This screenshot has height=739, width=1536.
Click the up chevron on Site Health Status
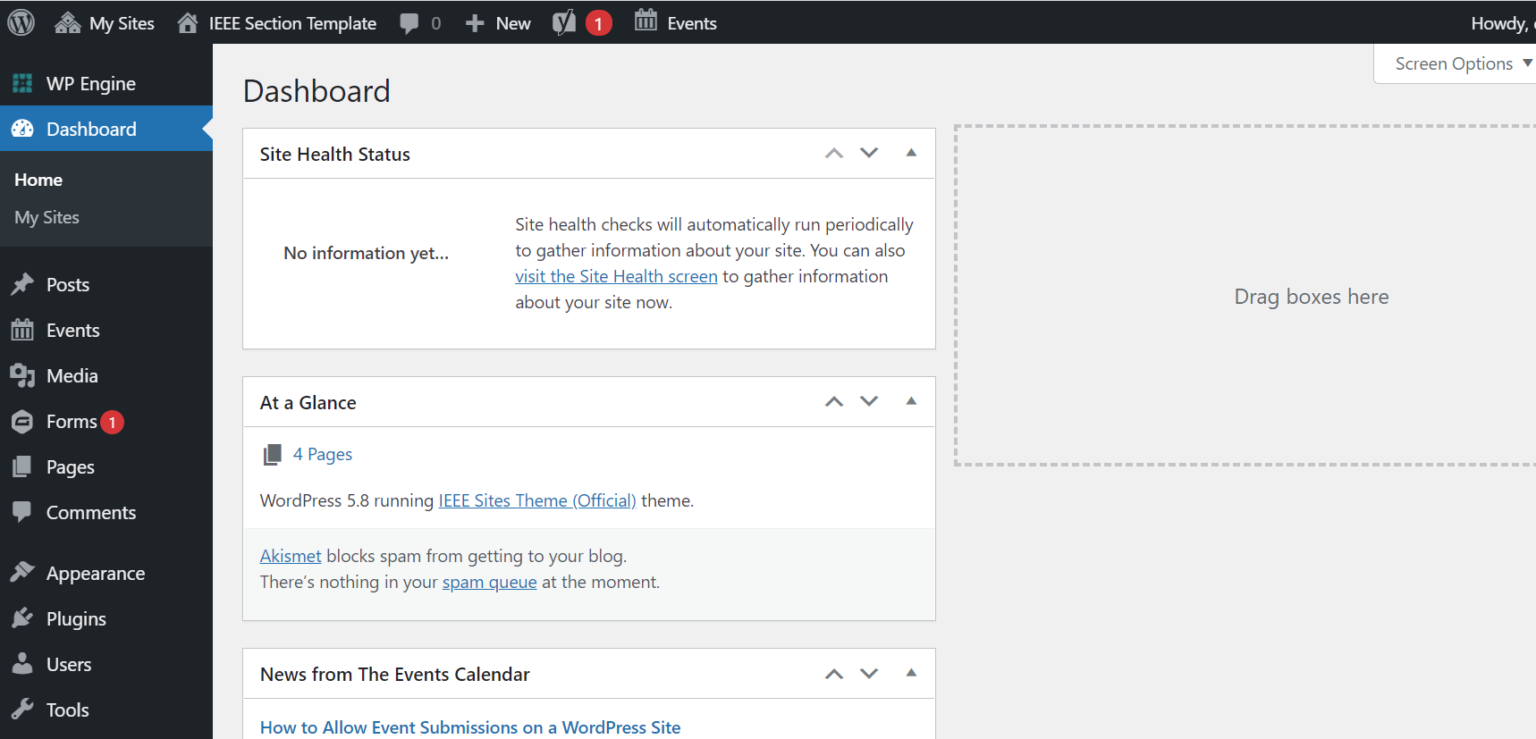tap(833, 152)
